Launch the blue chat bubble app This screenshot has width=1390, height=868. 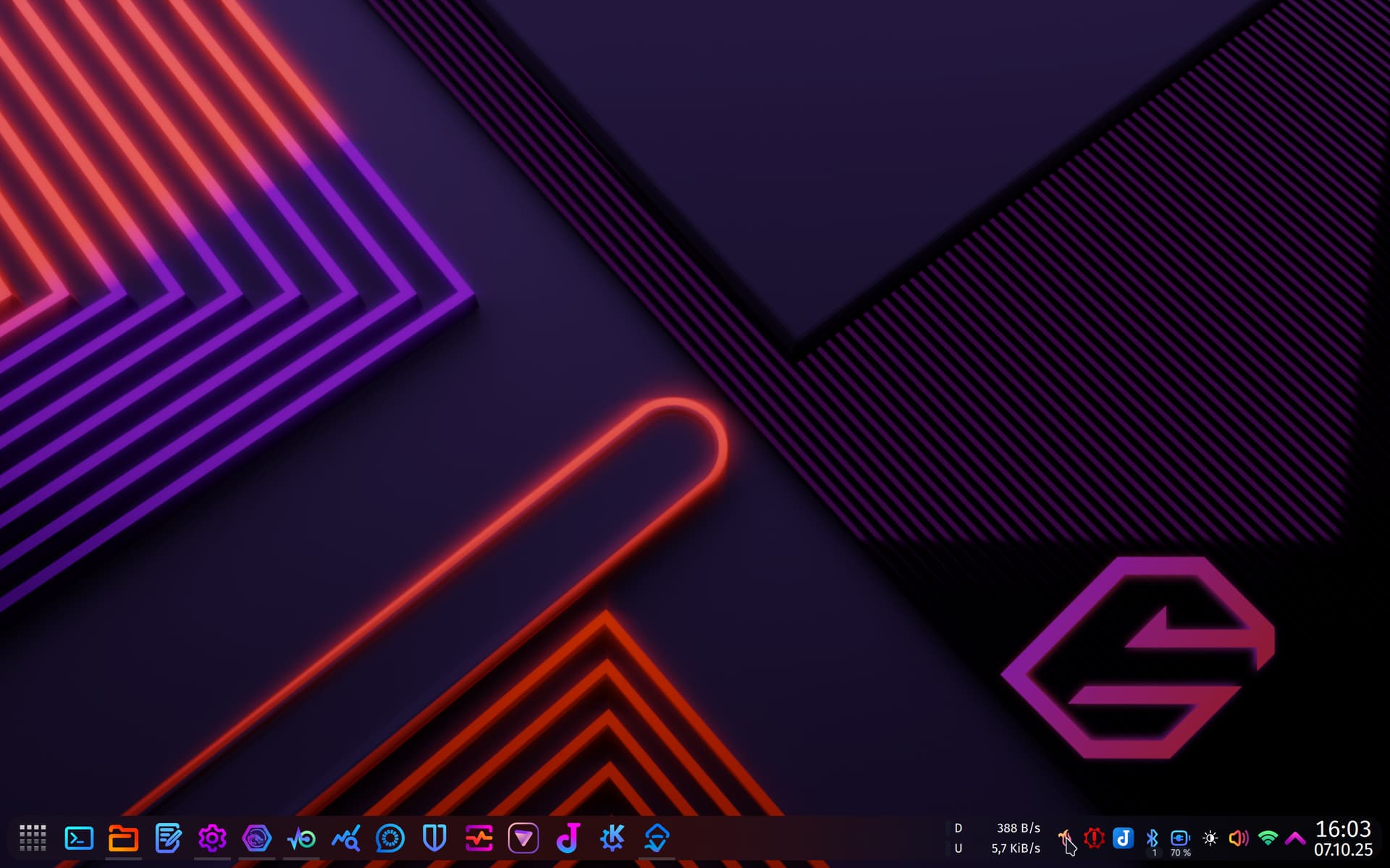point(390,838)
